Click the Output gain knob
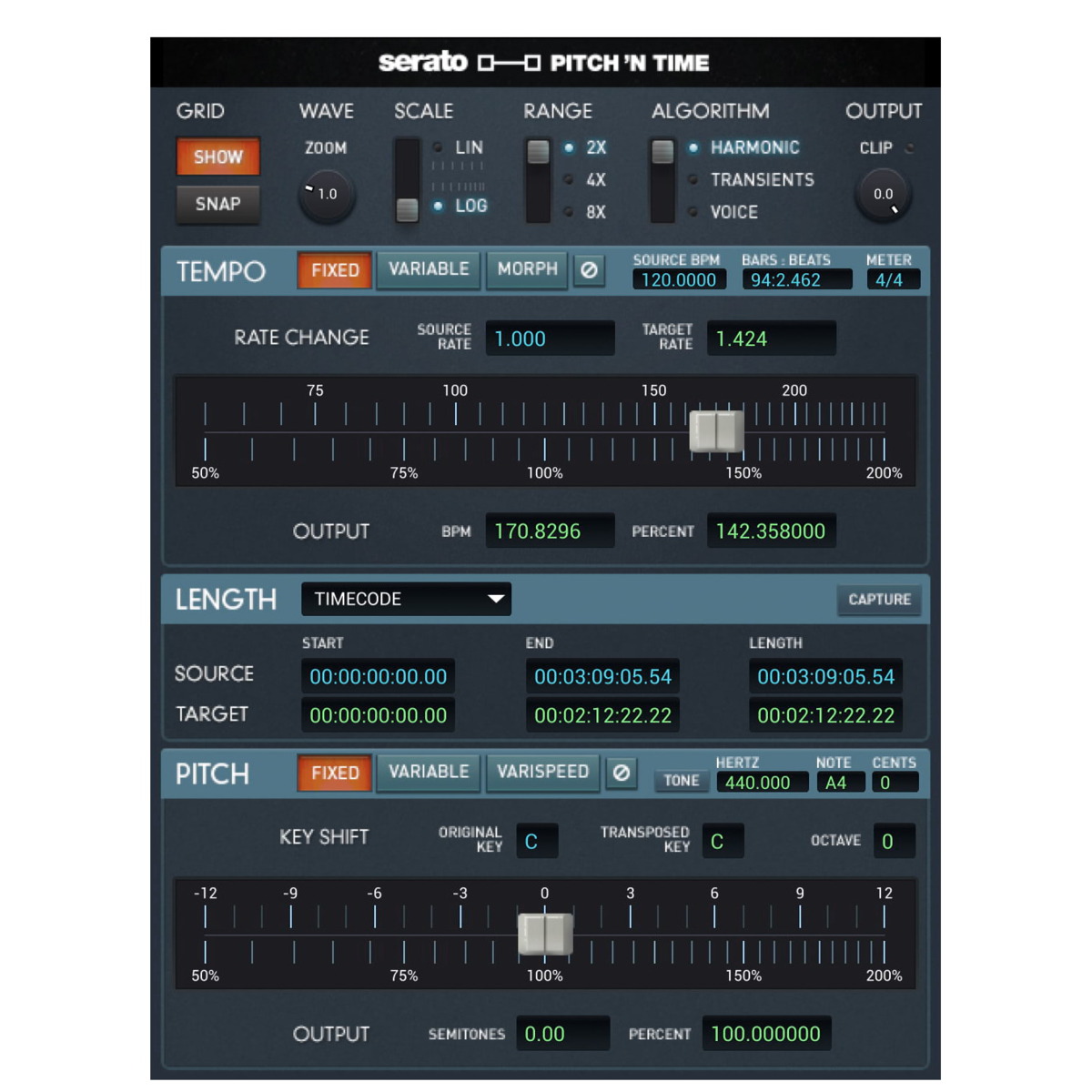This screenshot has width=1092, height=1092. (882, 194)
